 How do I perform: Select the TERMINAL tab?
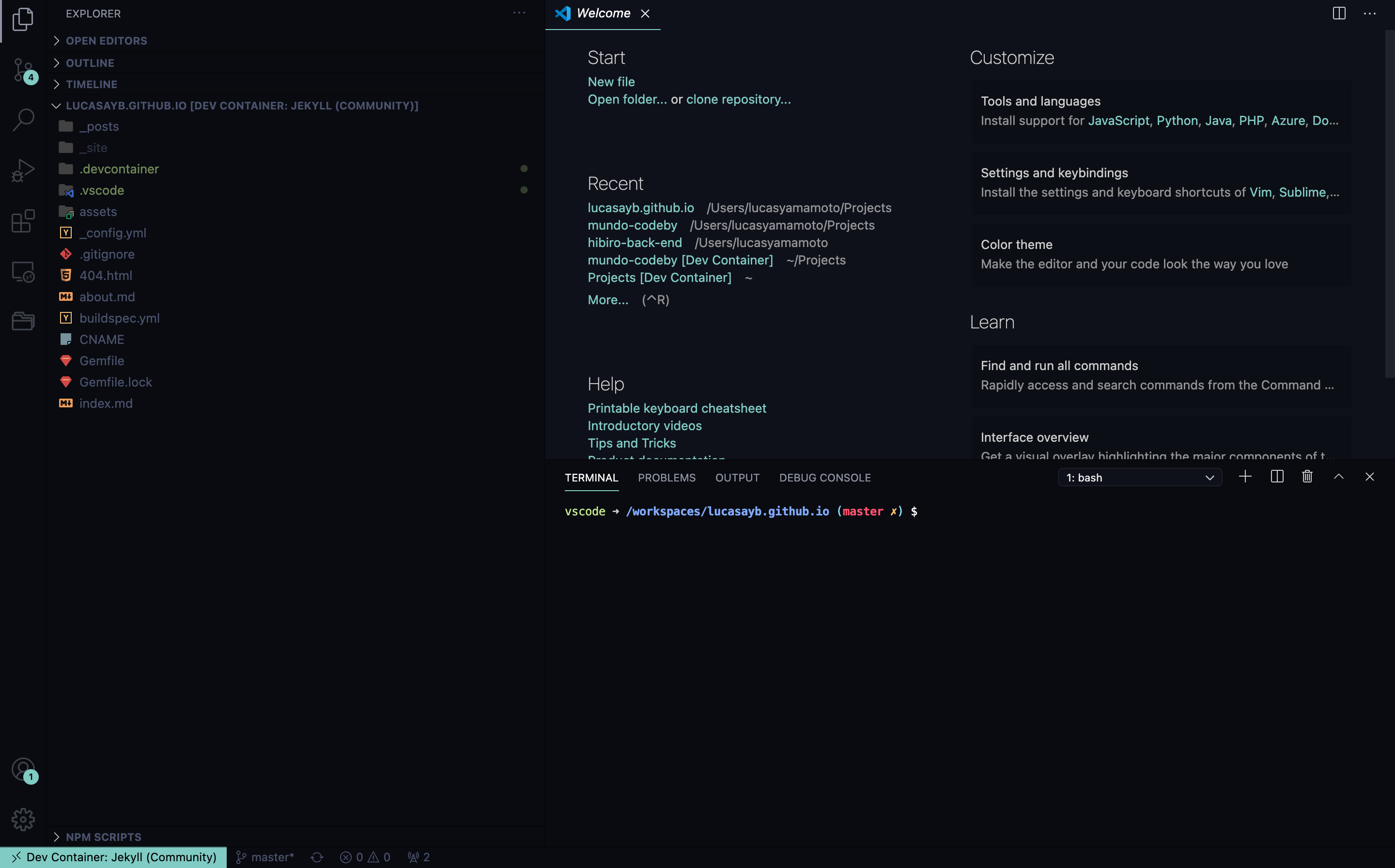point(591,477)
